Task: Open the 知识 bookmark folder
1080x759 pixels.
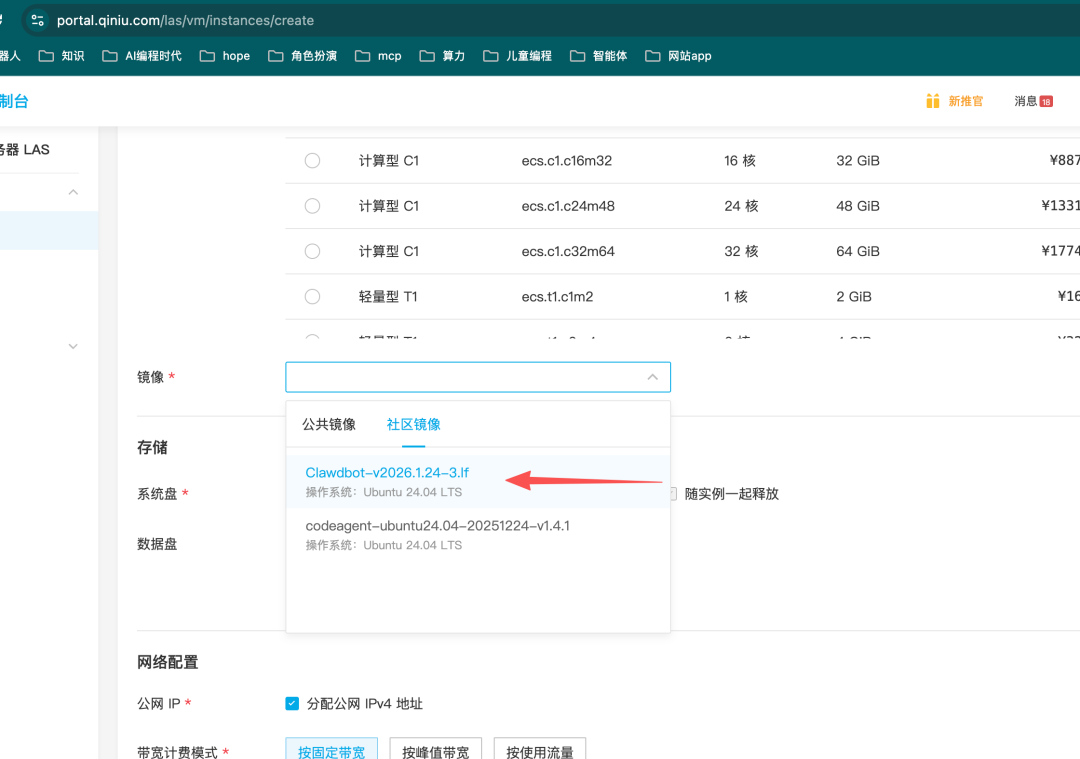Action: click(61, 56)
